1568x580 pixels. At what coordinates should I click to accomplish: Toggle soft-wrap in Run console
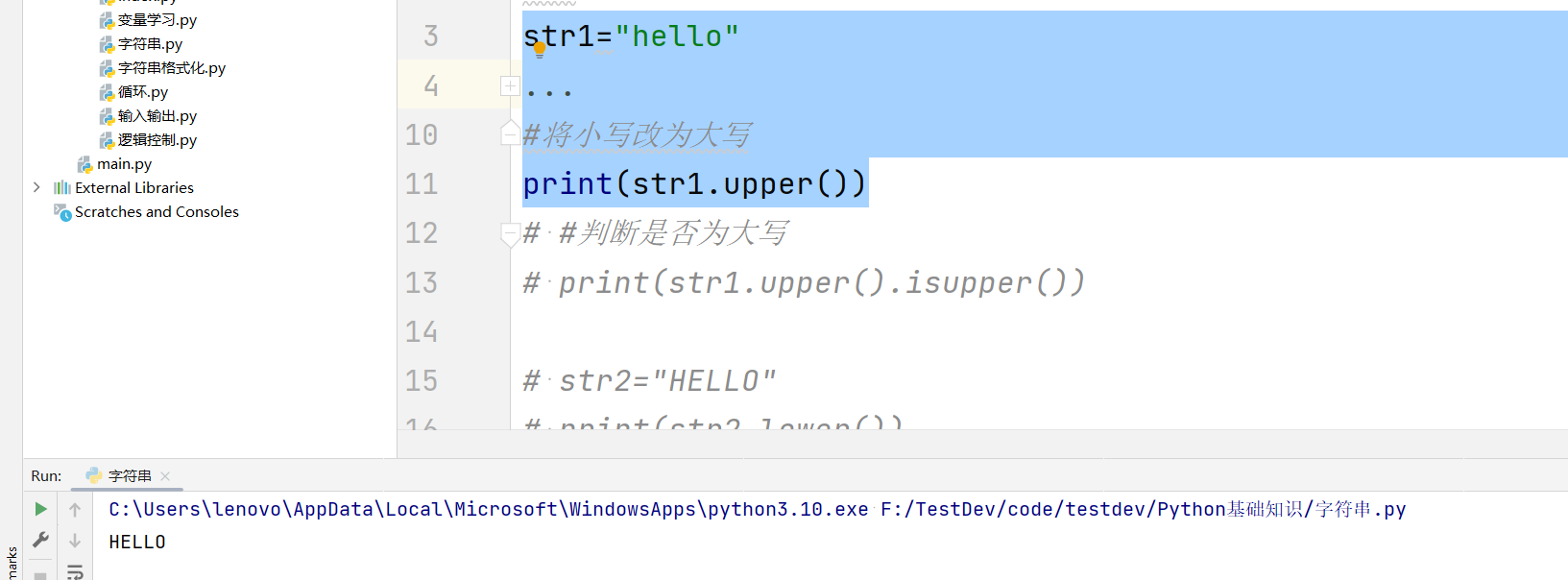75,572
